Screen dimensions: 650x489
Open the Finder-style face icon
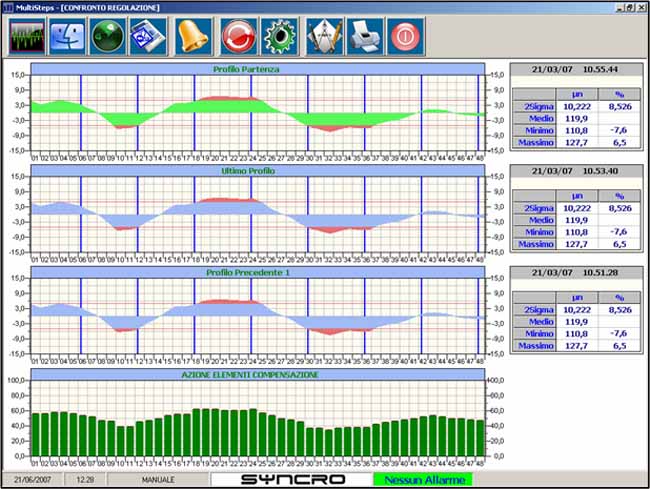68,37
